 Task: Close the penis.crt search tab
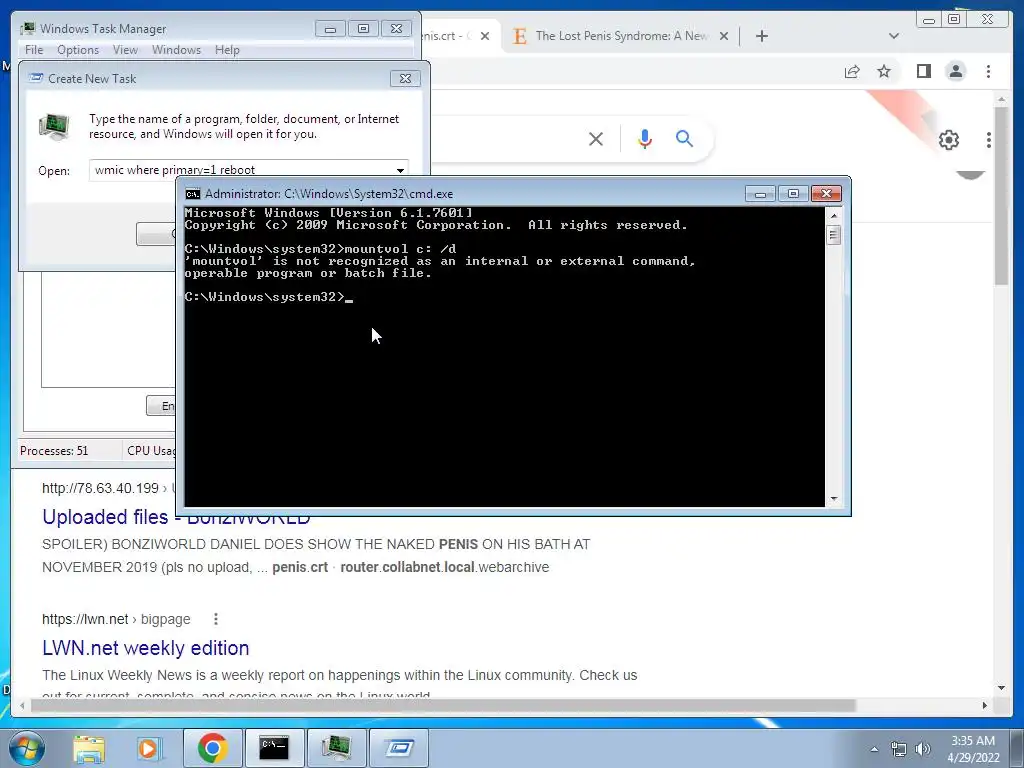click(485, 36)
